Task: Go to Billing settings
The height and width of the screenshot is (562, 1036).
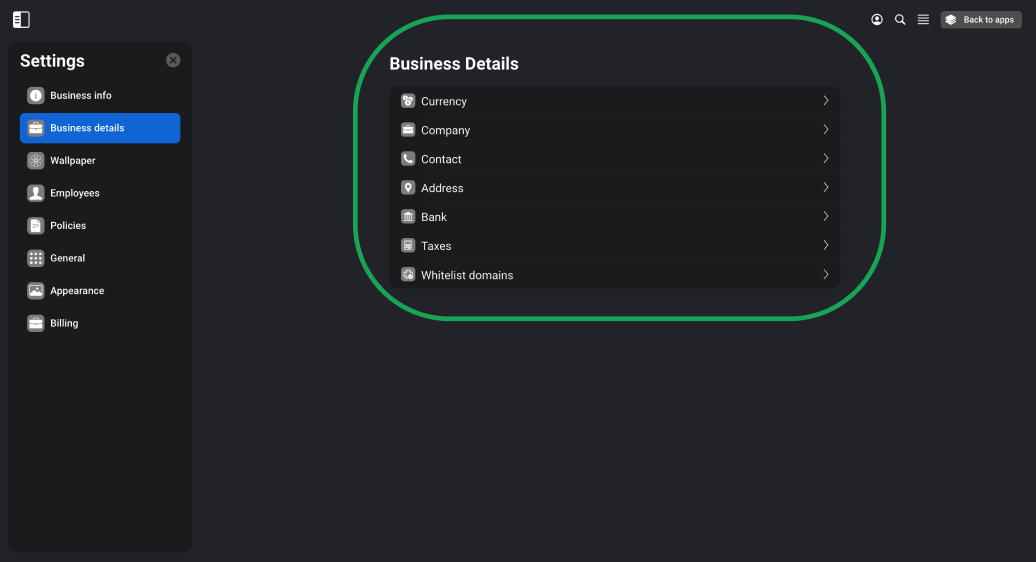Action: (x=100, y=323)
